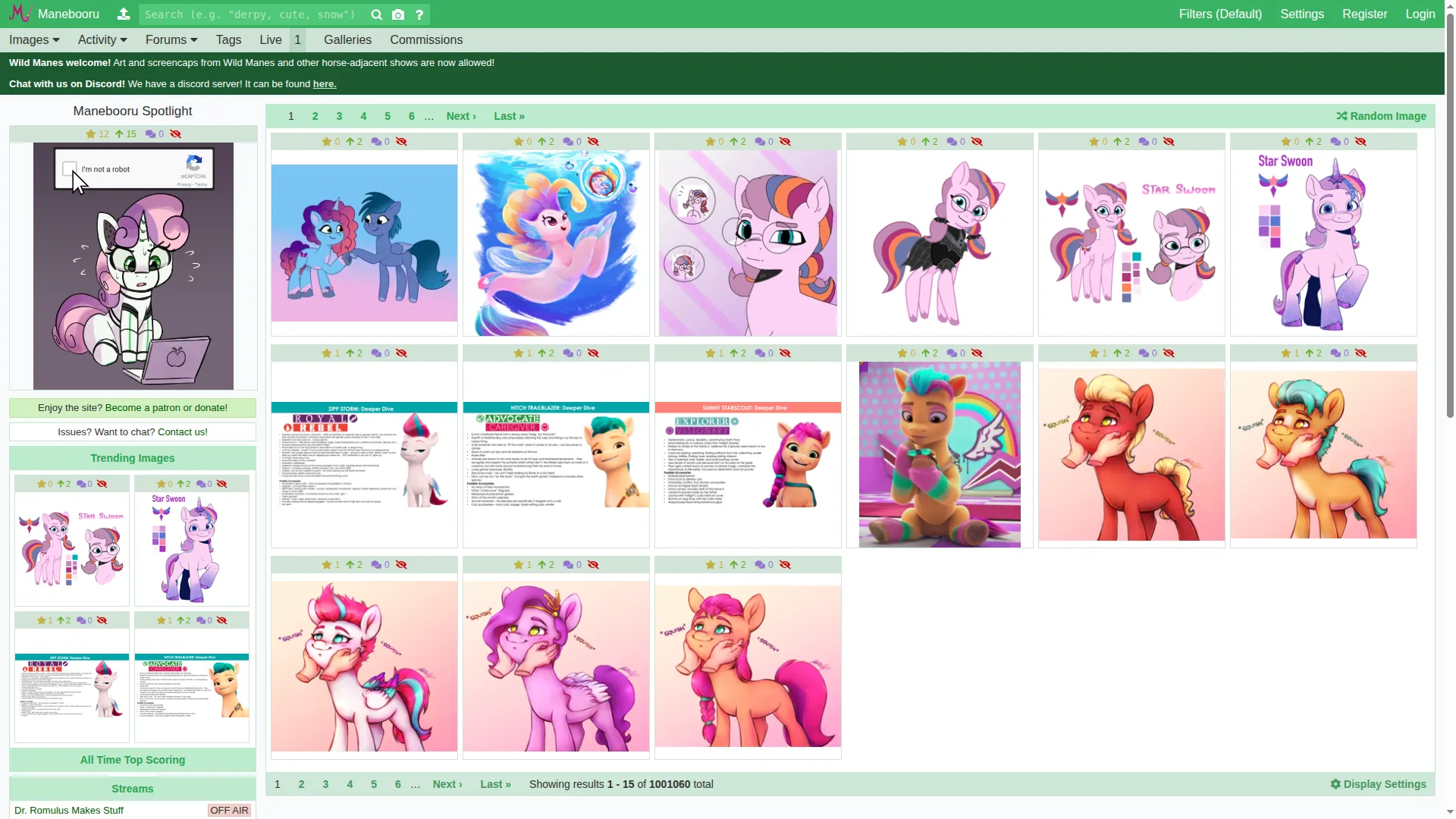Click the magnifier search submit icon
Screen dimensions: 1456x819
point(376,14)
